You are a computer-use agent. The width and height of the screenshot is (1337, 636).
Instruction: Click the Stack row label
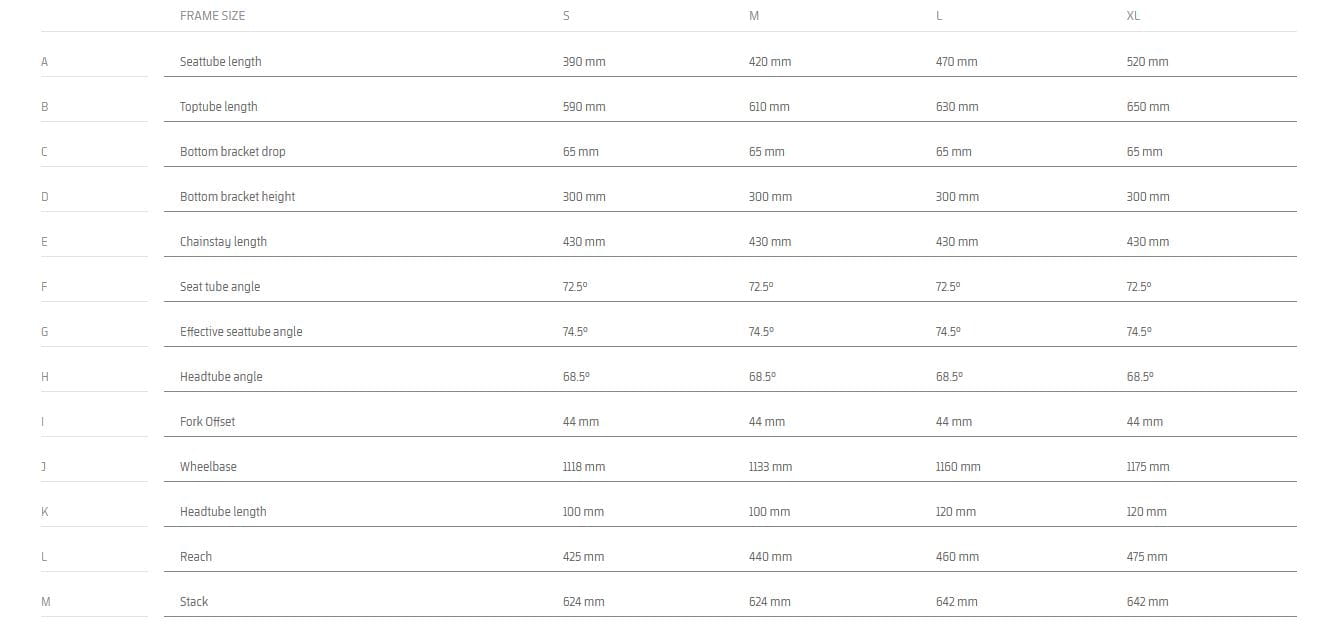[x=194, y=602]
